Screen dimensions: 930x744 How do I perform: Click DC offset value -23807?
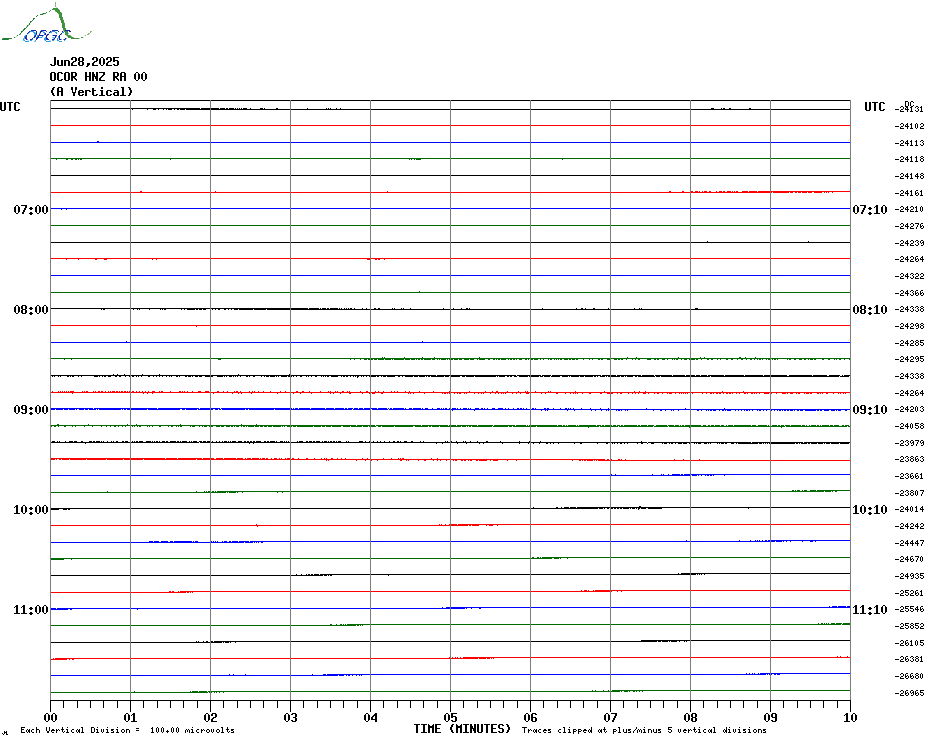[x=909, y=493]
